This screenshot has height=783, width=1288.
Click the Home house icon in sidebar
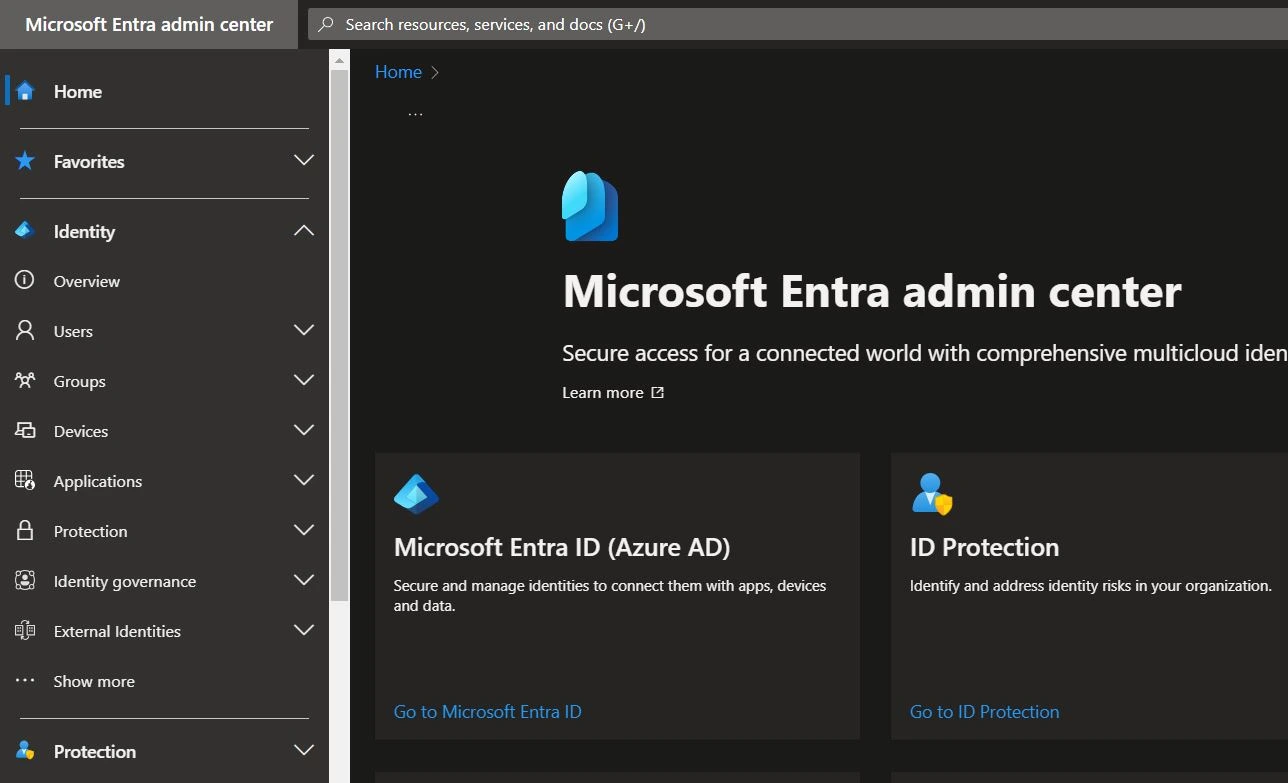pos(25,91)
